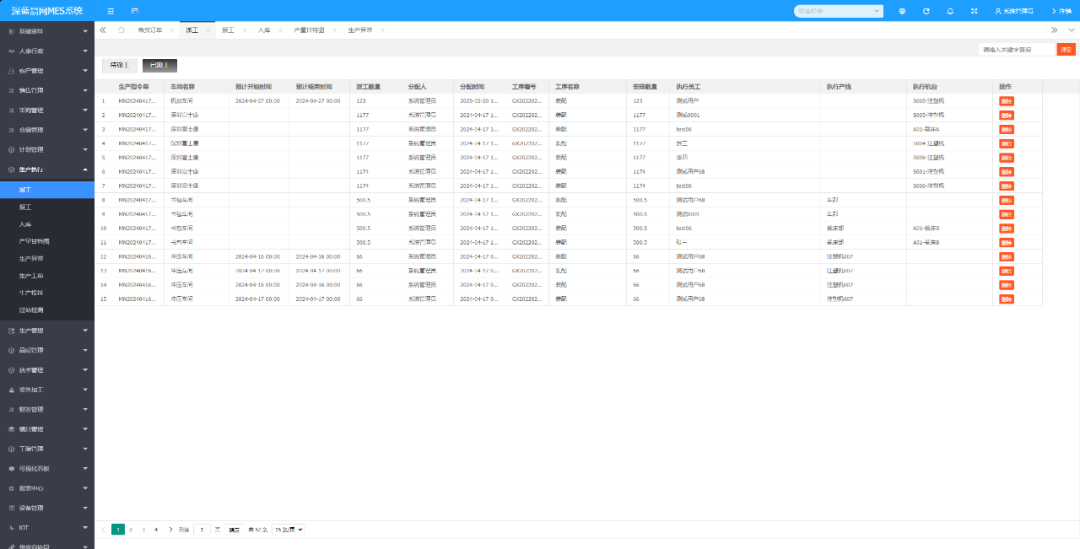Click the second header icon beside sidebar toggle
Screen dimensions: 1080x549
pos(134,11)
